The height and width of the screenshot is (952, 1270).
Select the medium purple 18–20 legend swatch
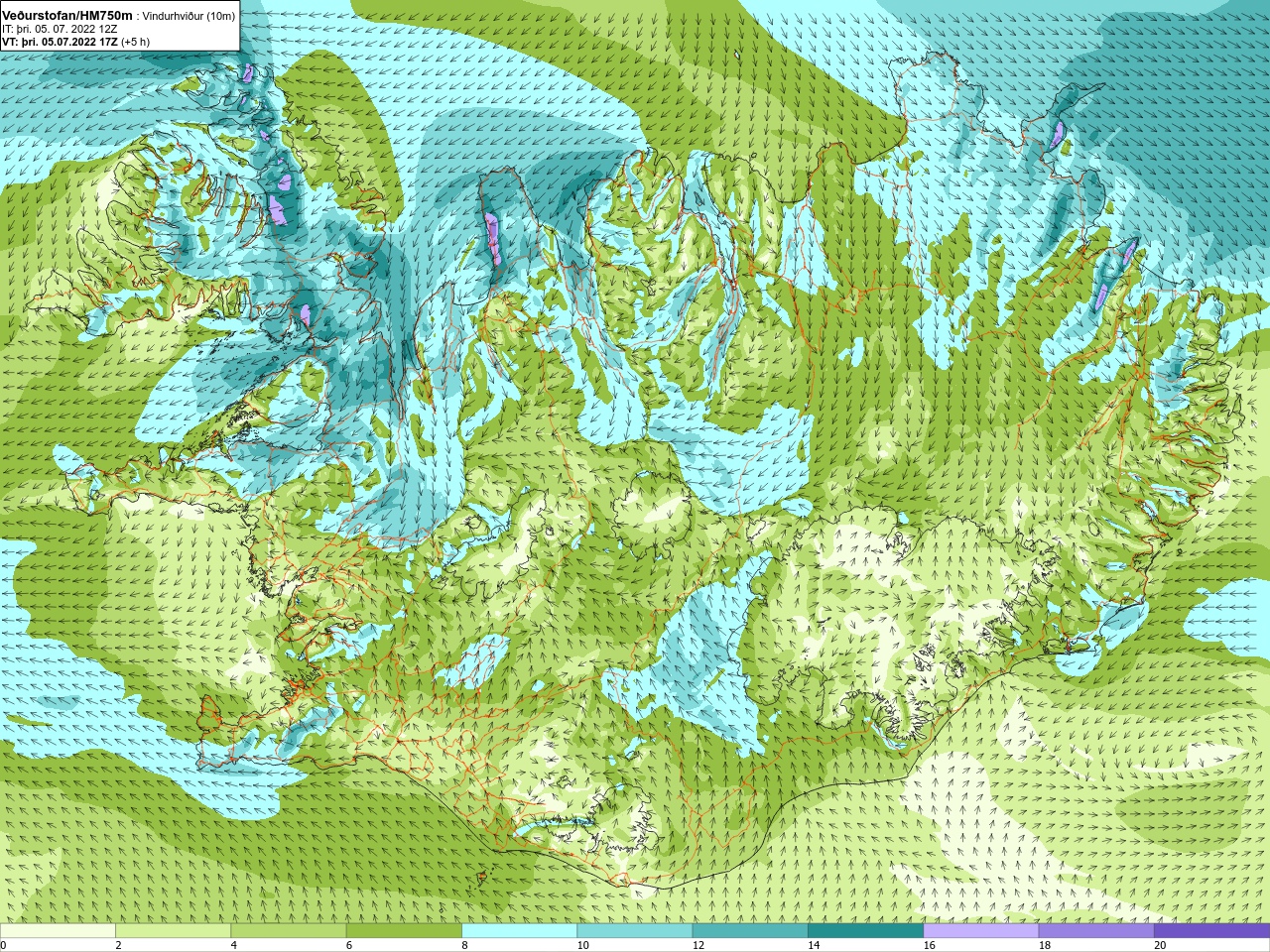click(1096, 931)
